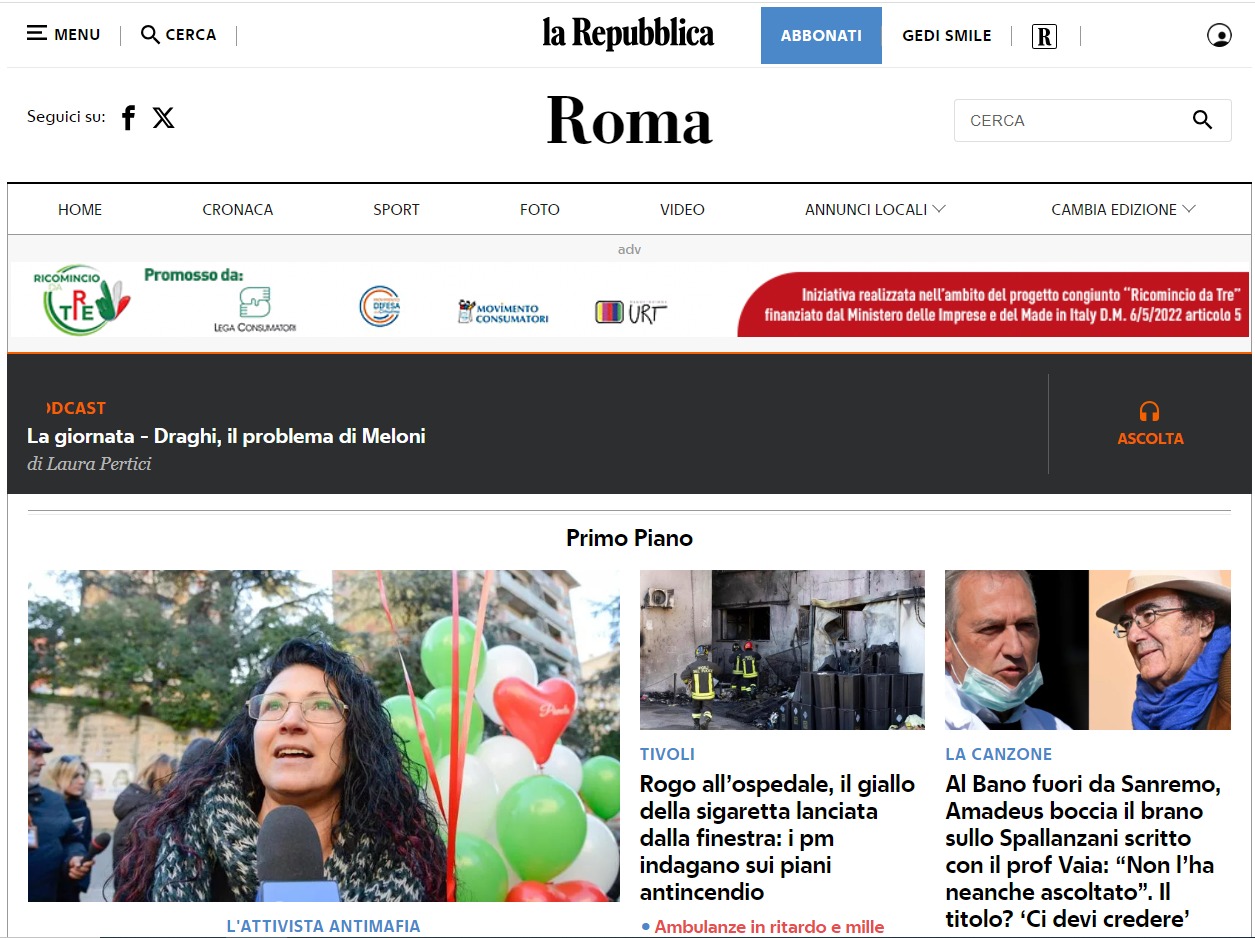Expand the ANNUNCI LOCALI dropdown
Image resolution: width=1255 pixels, height=938 pixels.
(x=875, y=209)
